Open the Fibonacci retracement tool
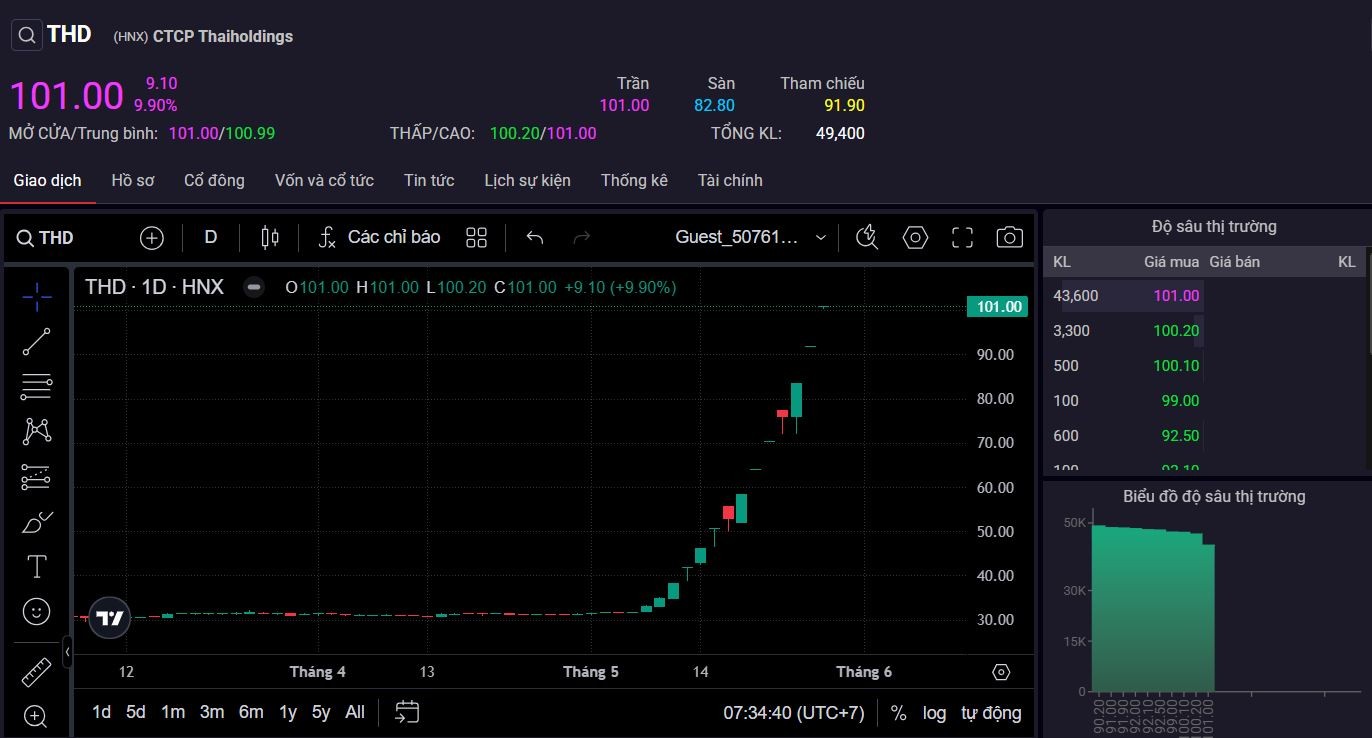This screenshot has width=1372, height=738. coord(37,386)
